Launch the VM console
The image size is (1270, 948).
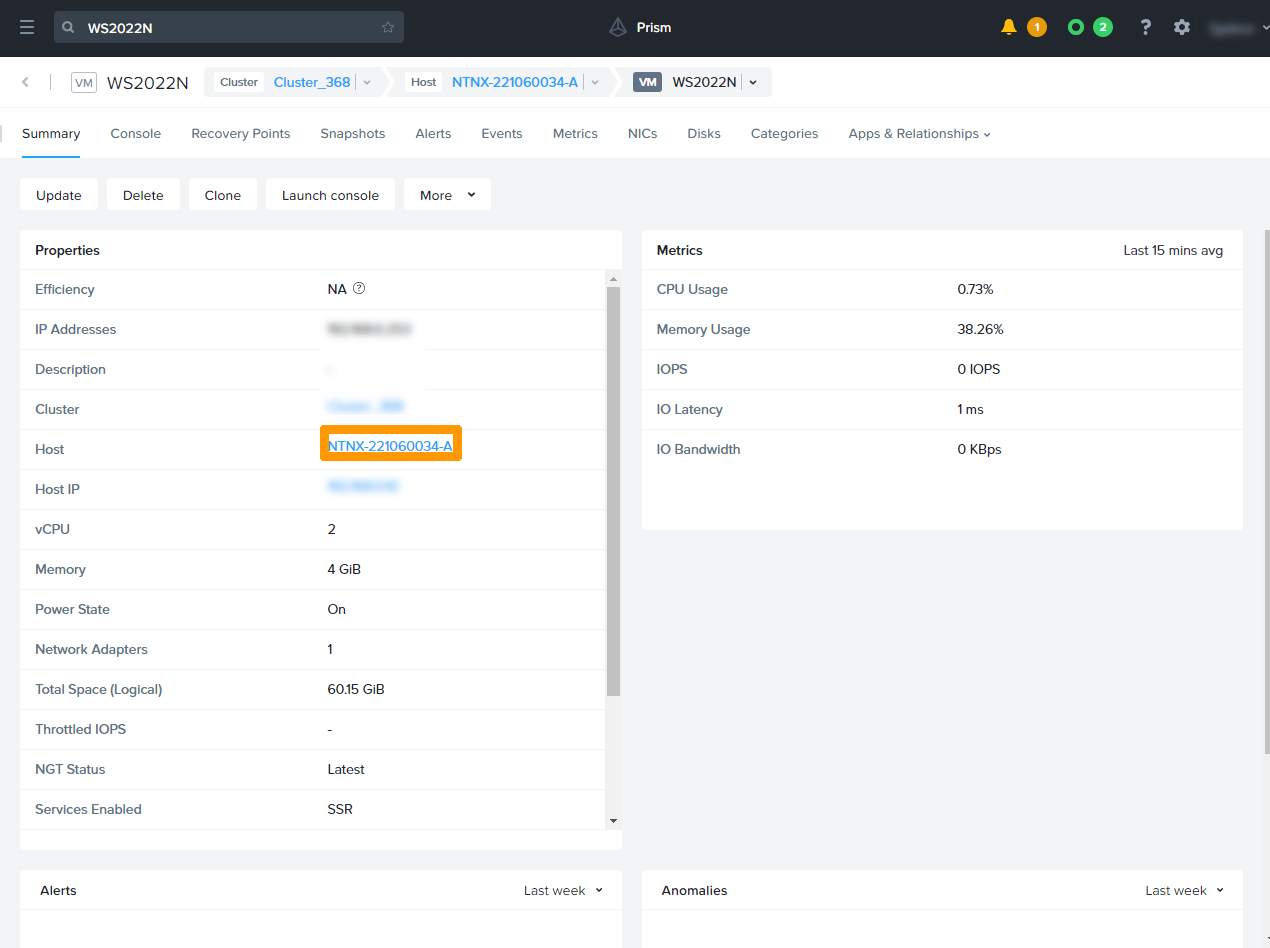click(330, 194)
